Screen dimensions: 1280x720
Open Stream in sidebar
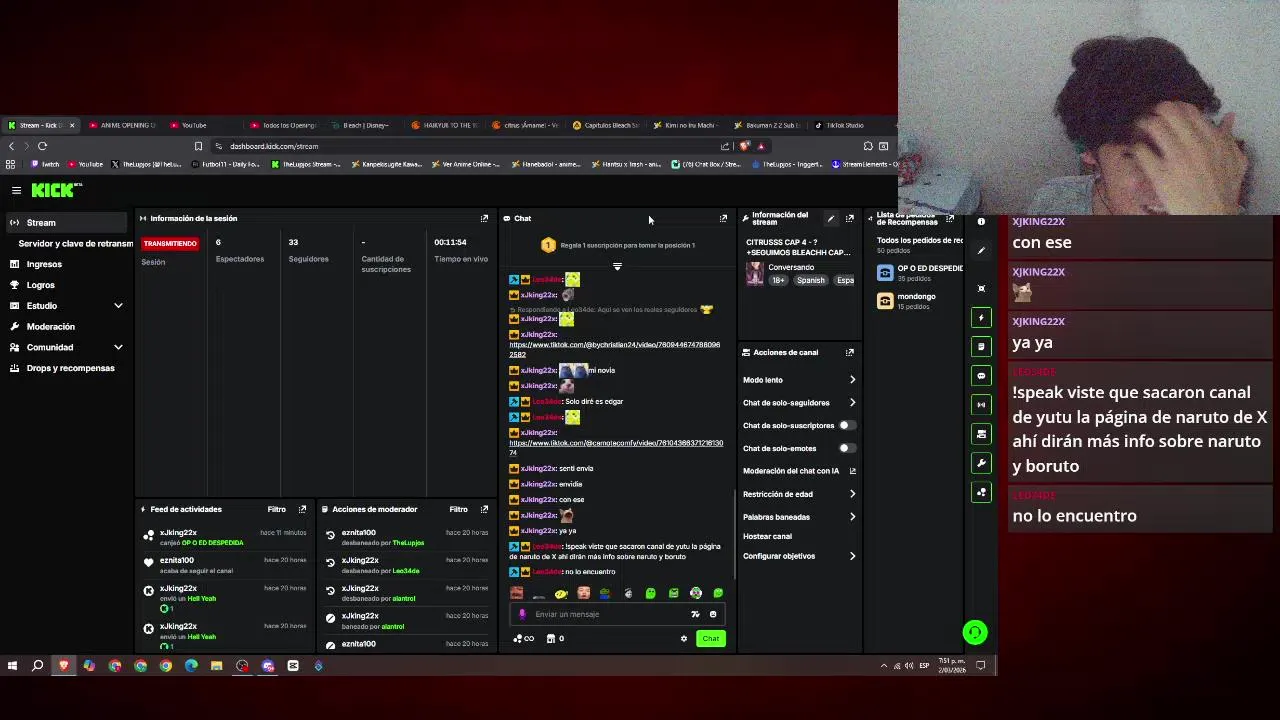point(66,223)
